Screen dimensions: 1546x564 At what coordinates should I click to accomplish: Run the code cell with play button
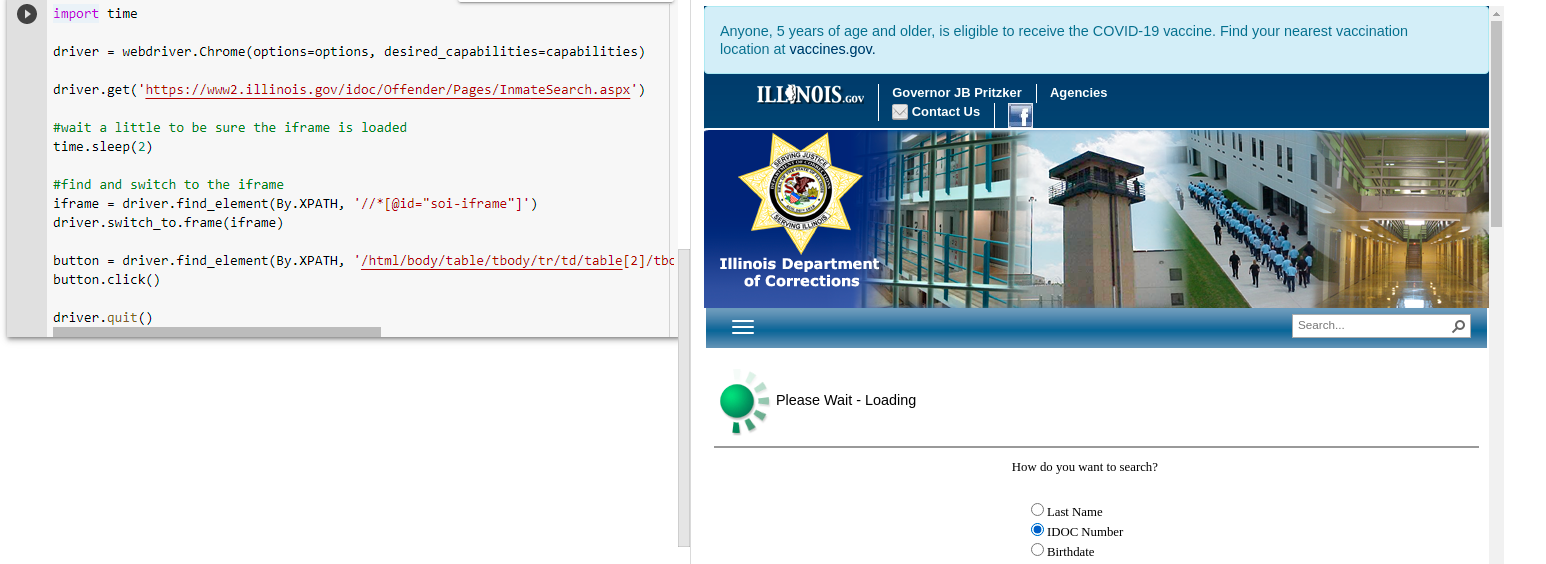tap(27, 14)
